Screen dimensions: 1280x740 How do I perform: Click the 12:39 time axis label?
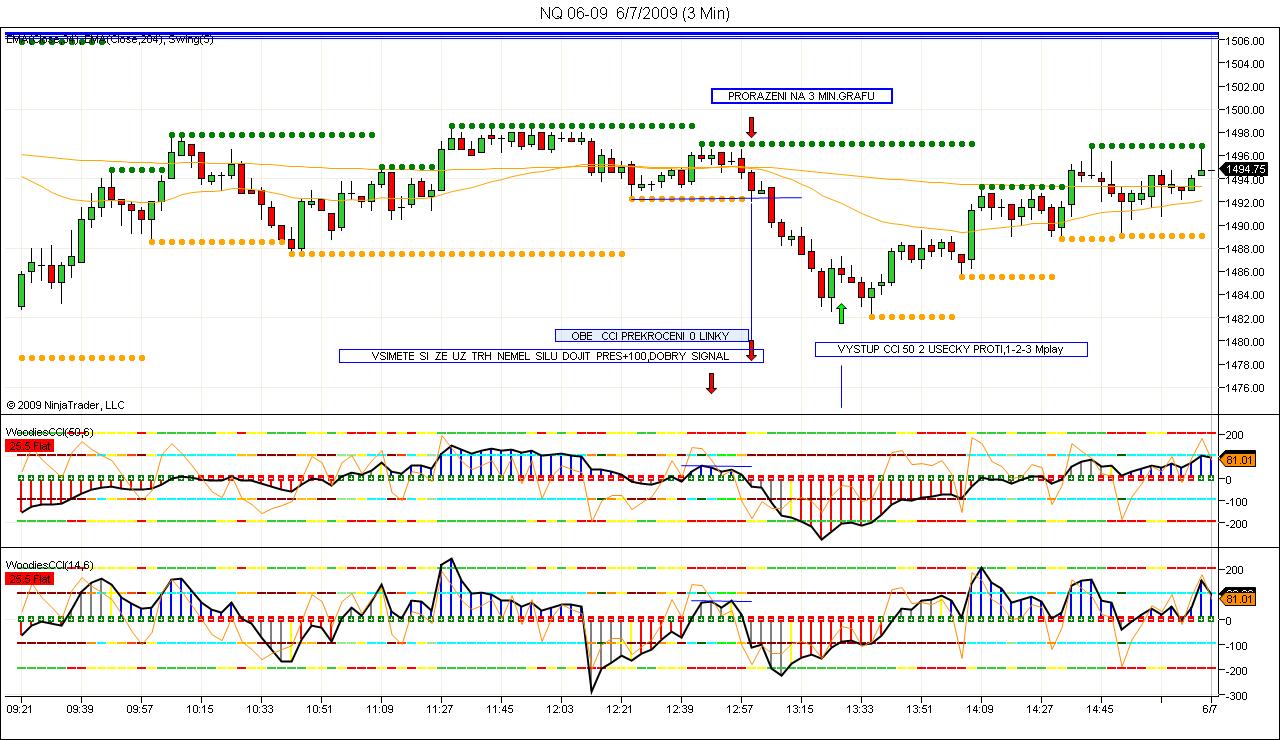(681, 709)
